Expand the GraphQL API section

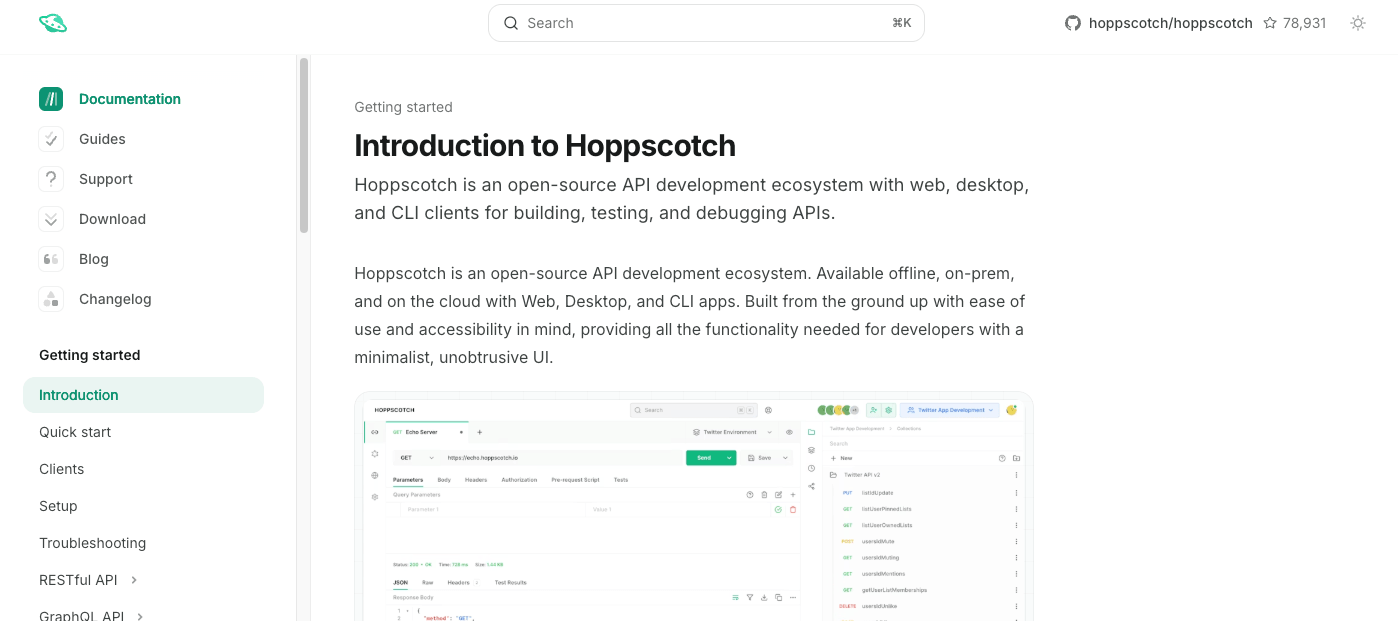click(142, 616)
